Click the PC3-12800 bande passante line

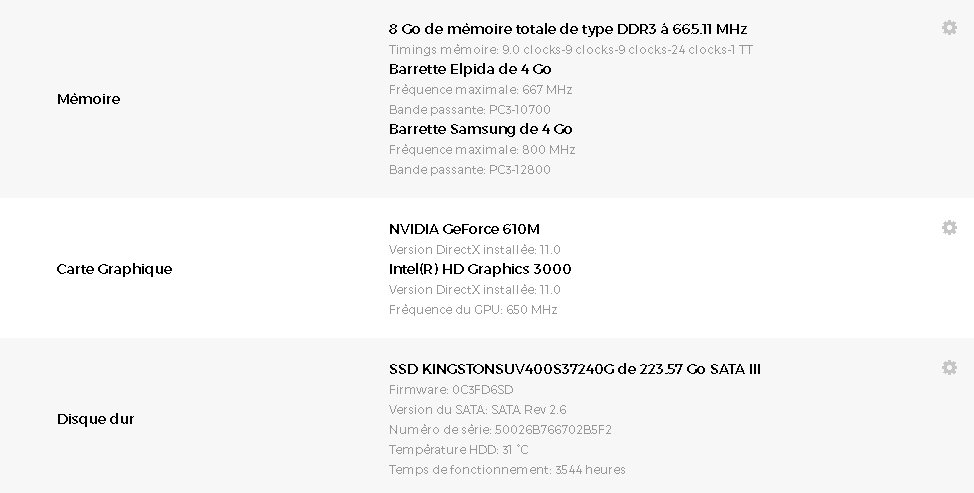pos(469,169)
